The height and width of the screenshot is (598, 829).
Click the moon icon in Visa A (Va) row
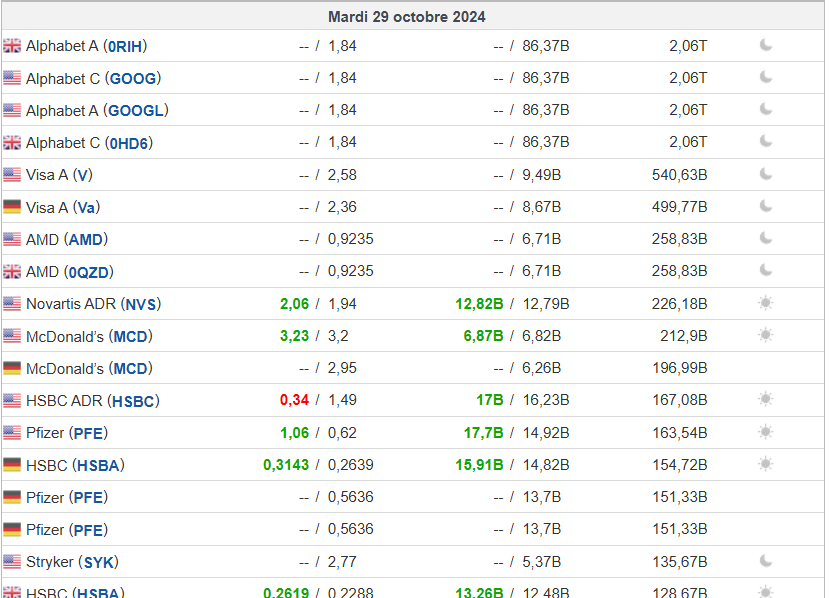tap(766, 207)
